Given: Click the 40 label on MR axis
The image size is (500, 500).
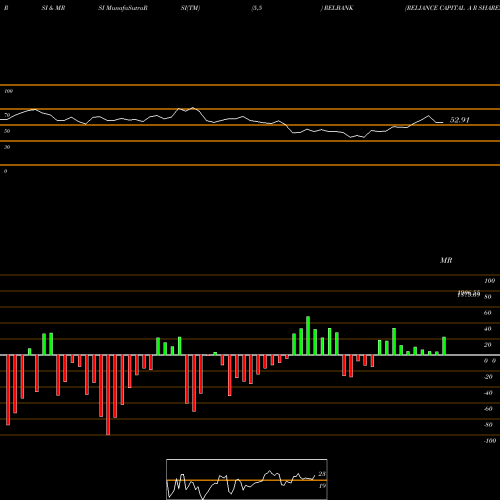Looking at the screenshot, I should [488, 329].
